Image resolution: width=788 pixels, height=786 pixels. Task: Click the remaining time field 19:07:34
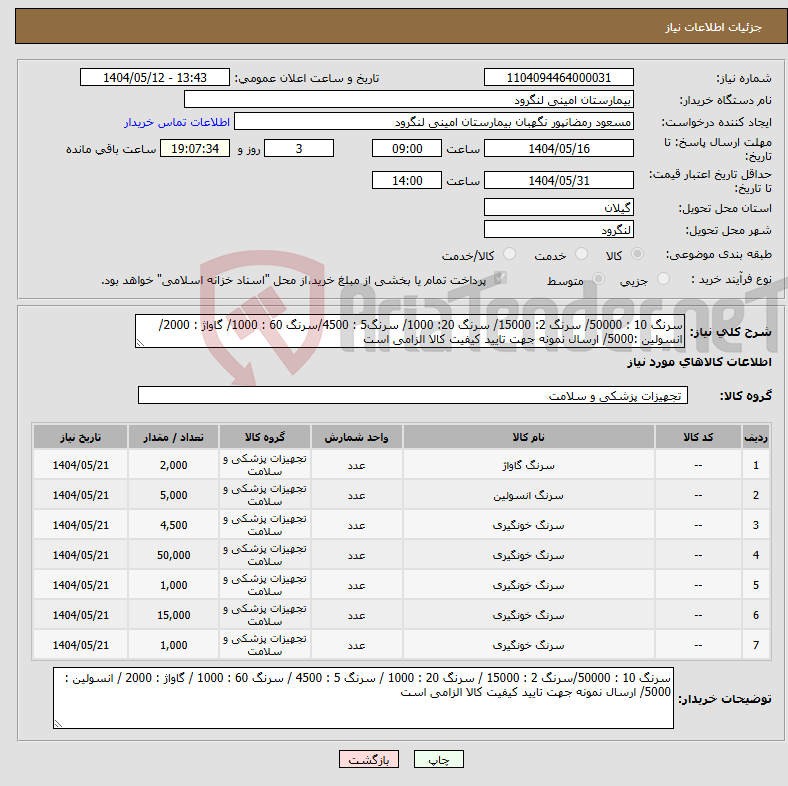tap(195, 148)
